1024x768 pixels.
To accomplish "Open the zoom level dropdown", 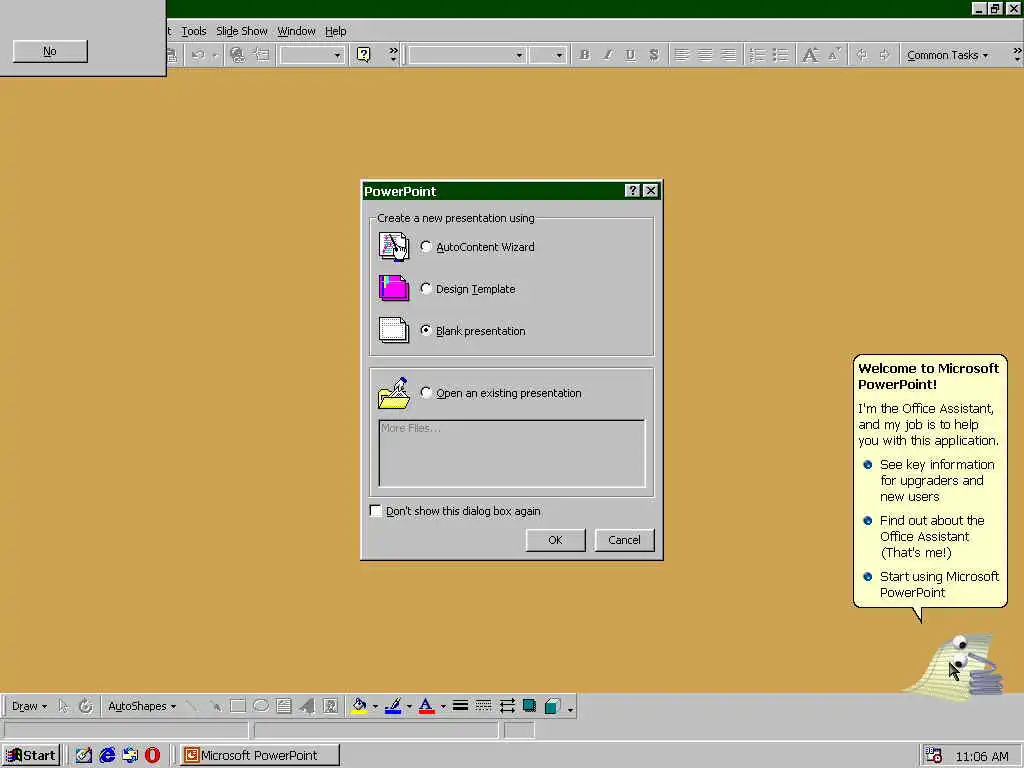I will [x=337, y=56].
